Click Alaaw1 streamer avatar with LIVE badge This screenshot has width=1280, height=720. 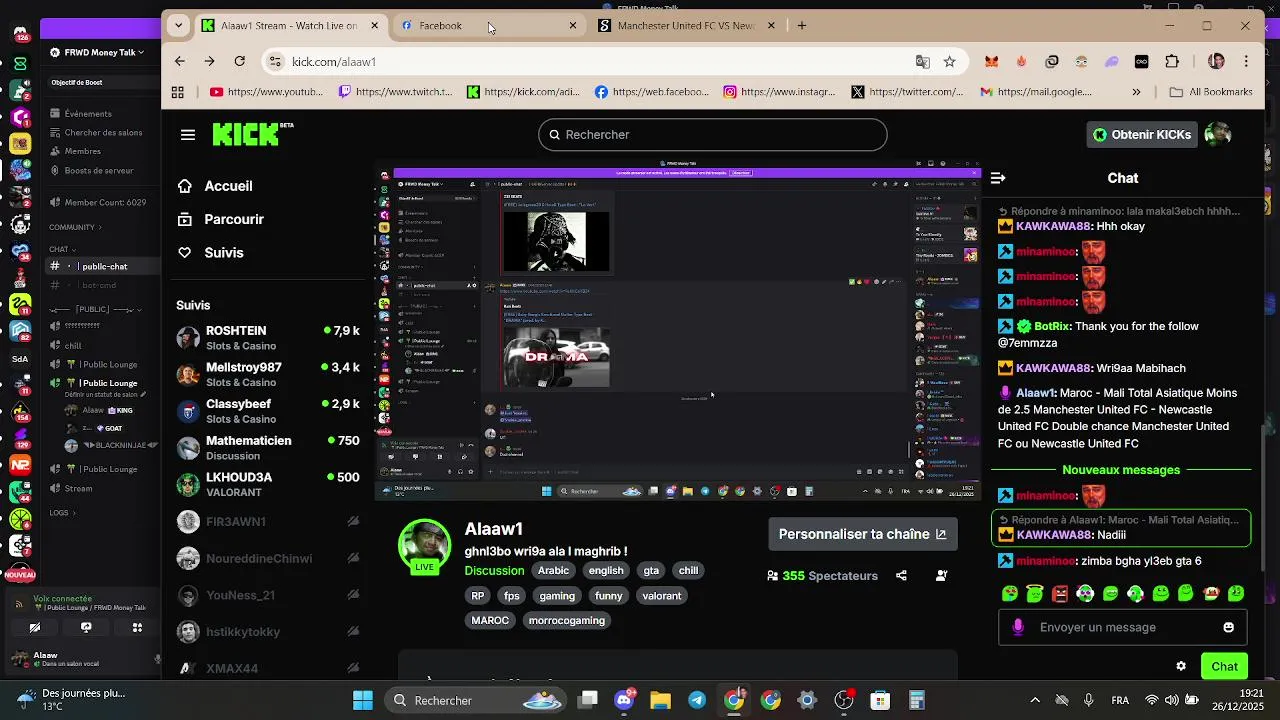click(x=424, y=546)
